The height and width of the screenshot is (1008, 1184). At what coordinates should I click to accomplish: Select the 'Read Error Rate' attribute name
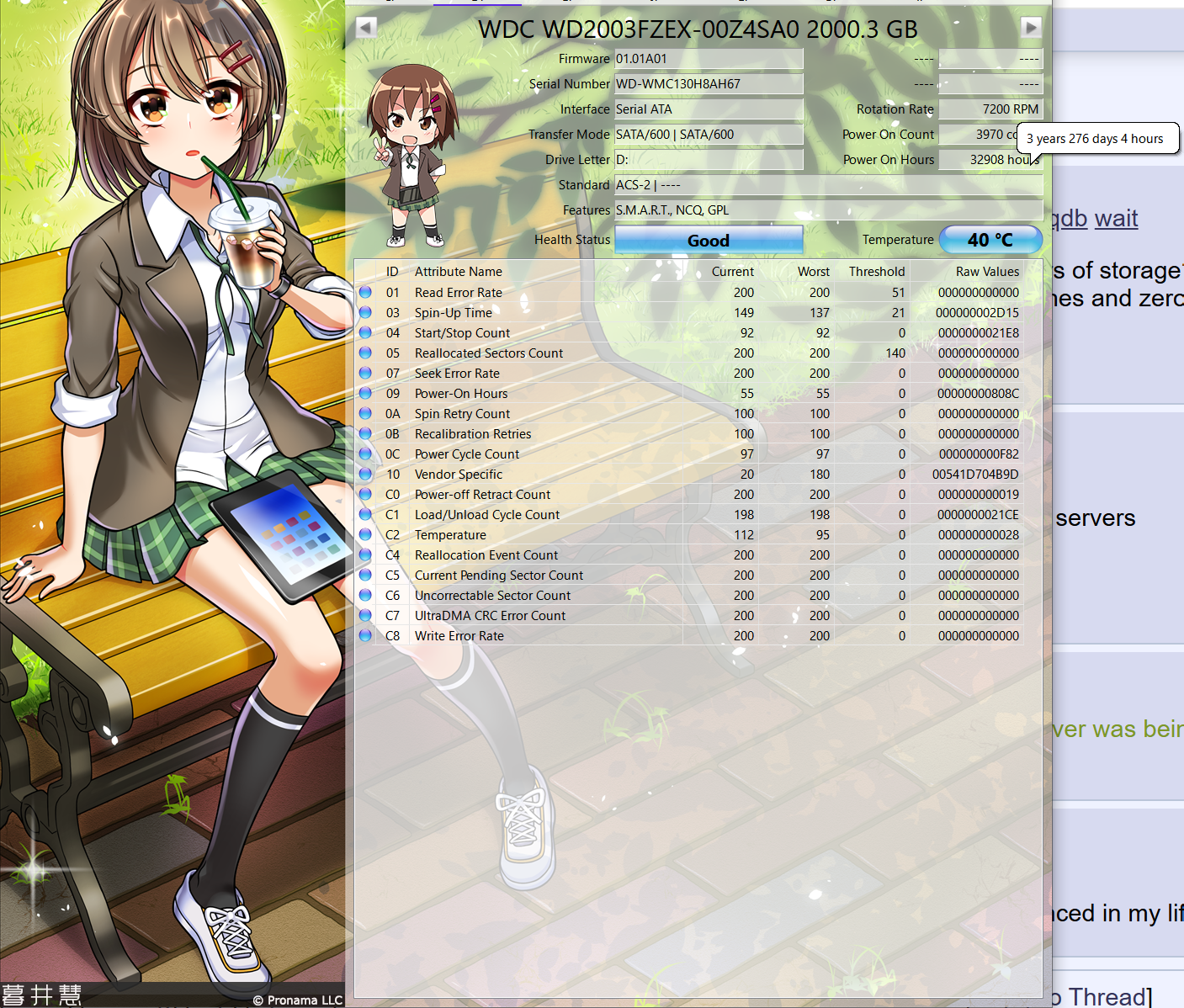pyautogui.click(x=459, y=293)
